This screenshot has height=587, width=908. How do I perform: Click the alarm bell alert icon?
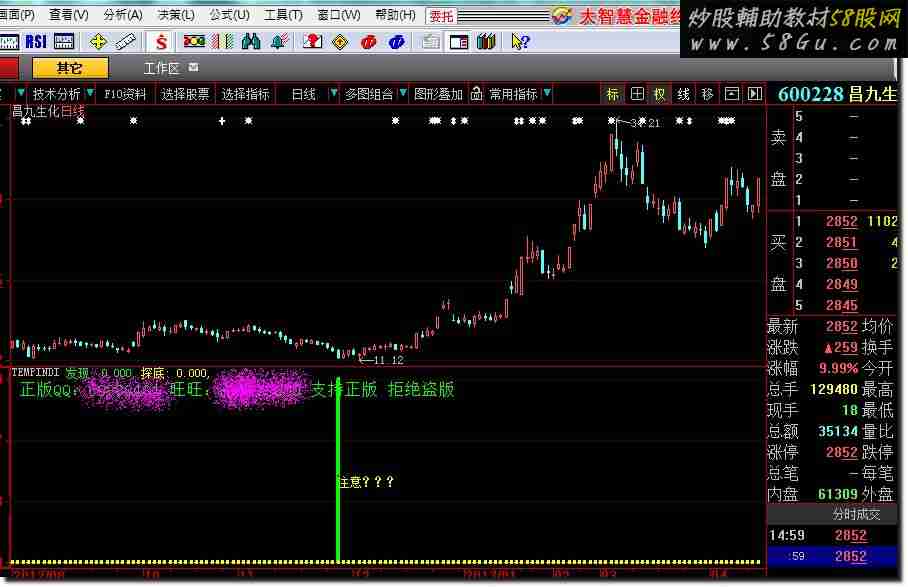[x=280, y=42]
